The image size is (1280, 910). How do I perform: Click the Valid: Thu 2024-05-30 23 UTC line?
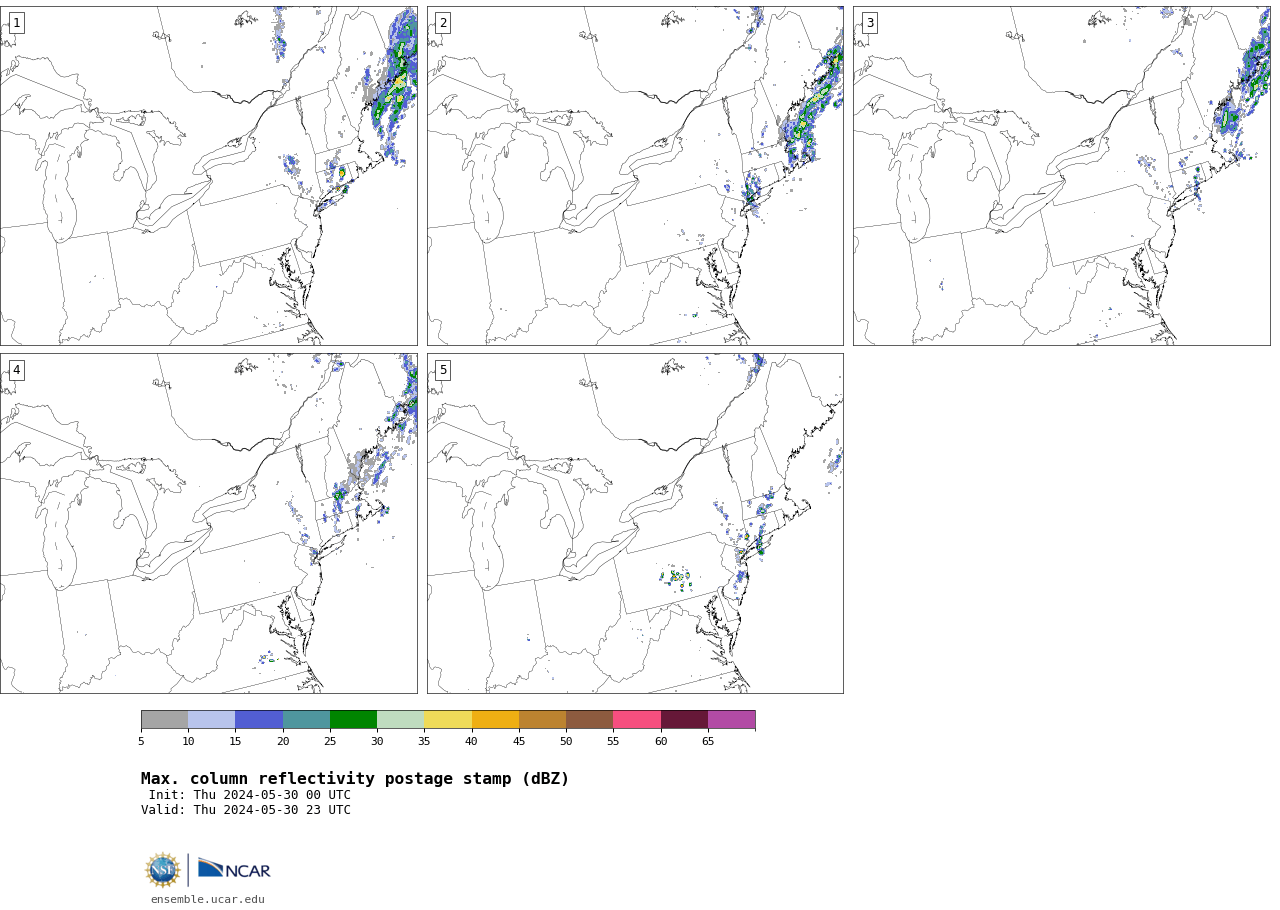point(246,810)
